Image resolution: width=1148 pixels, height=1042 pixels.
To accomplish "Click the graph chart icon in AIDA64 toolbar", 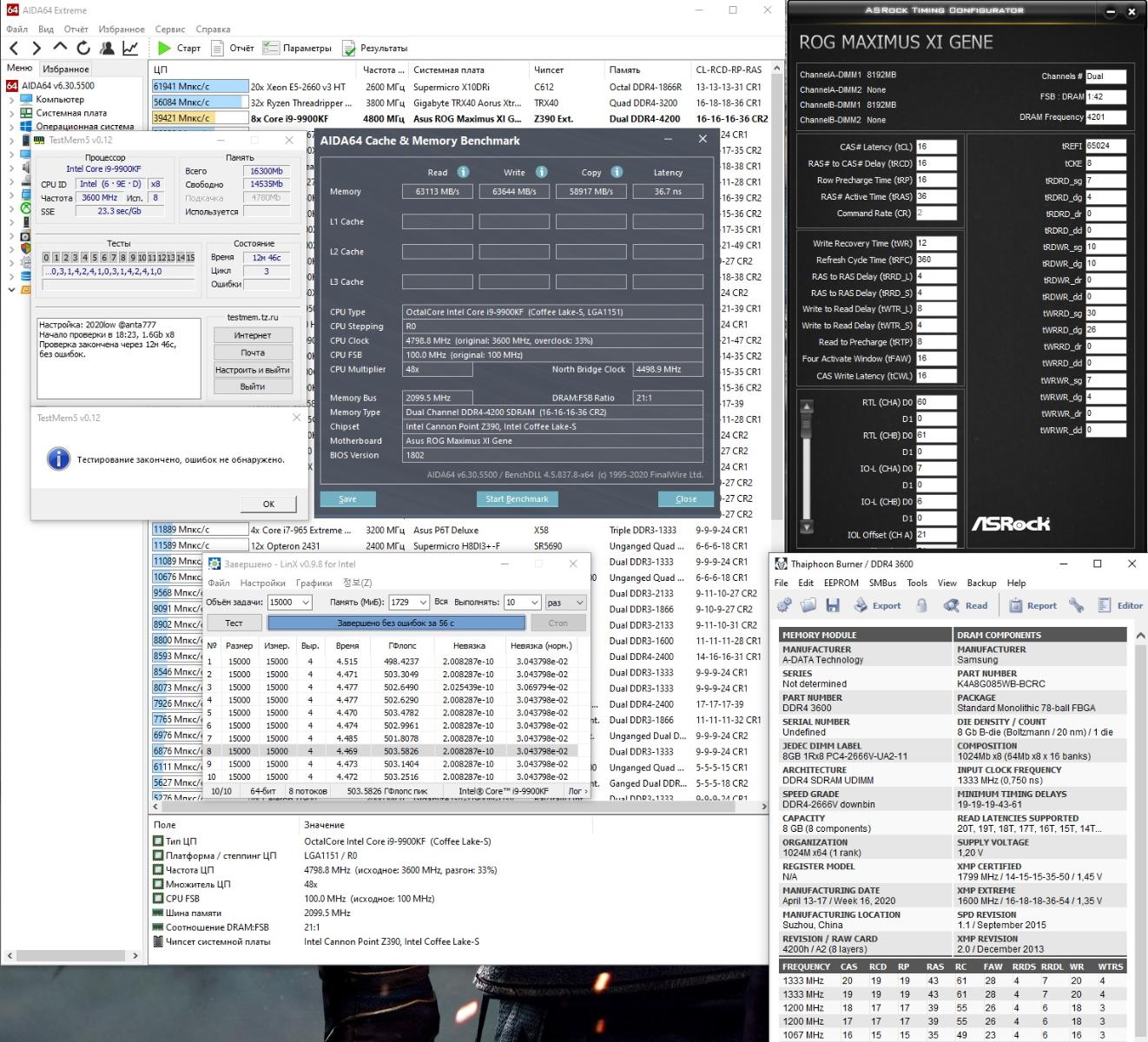I will coord(130,49).
